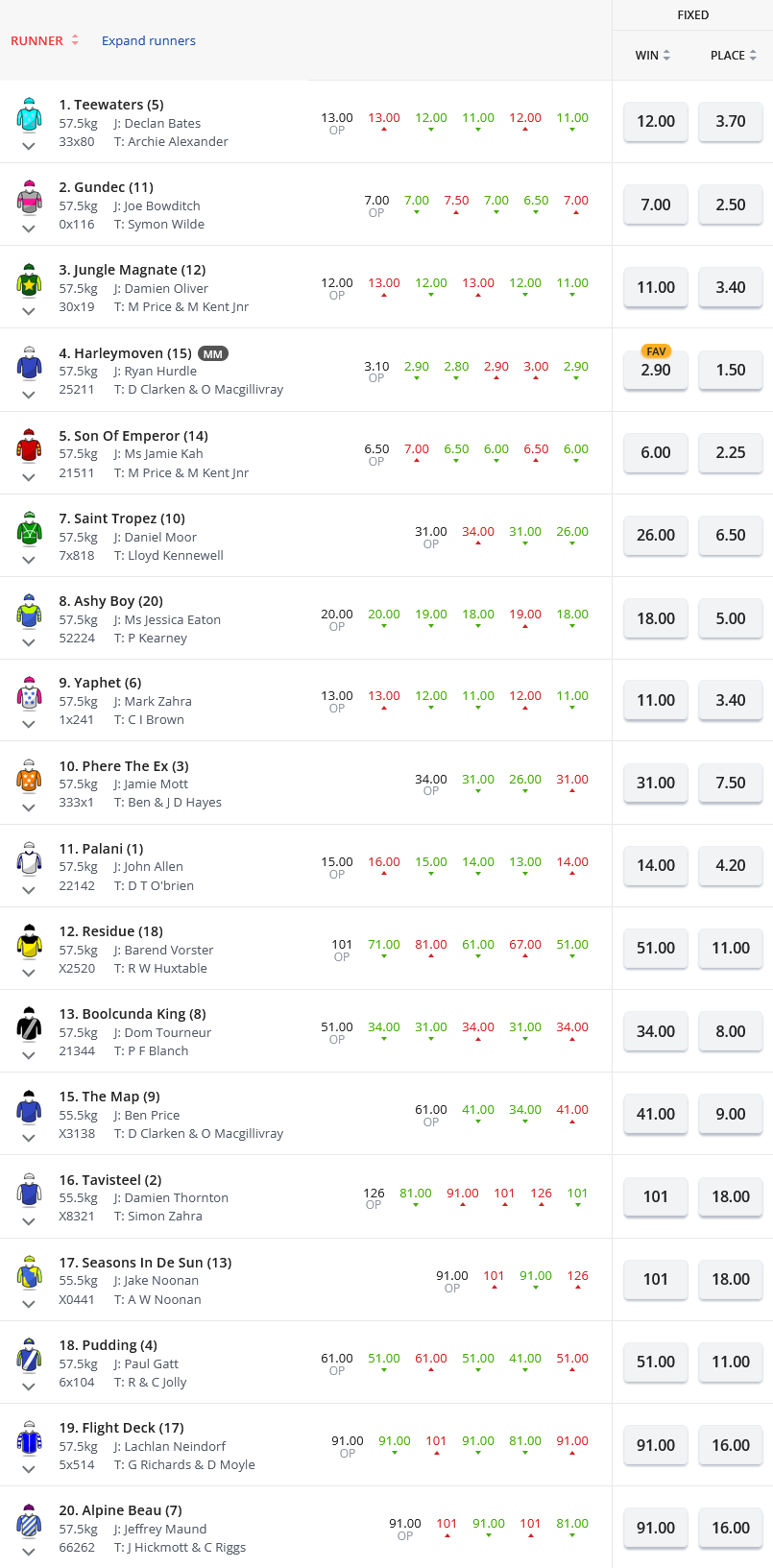Click the Expand runners link
Image resolution: width=773 pixels, height=1568 pixels.
click(149, 40)
